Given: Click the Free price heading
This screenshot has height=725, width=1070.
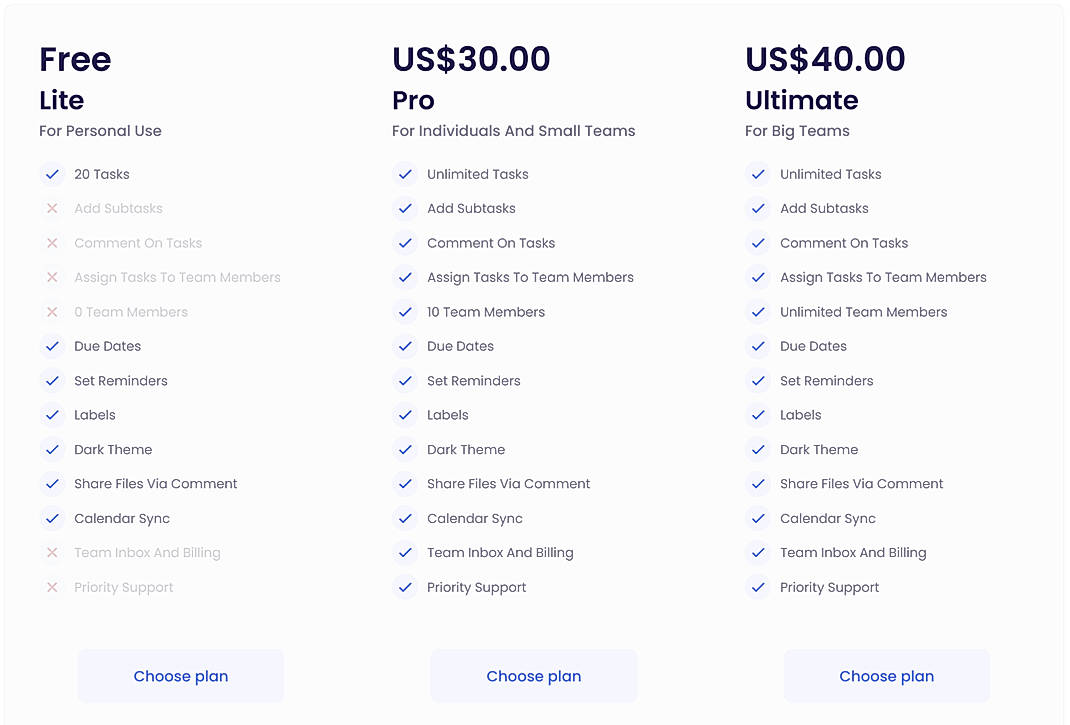Looking at the screenshot, I should [x=74, y=59].
